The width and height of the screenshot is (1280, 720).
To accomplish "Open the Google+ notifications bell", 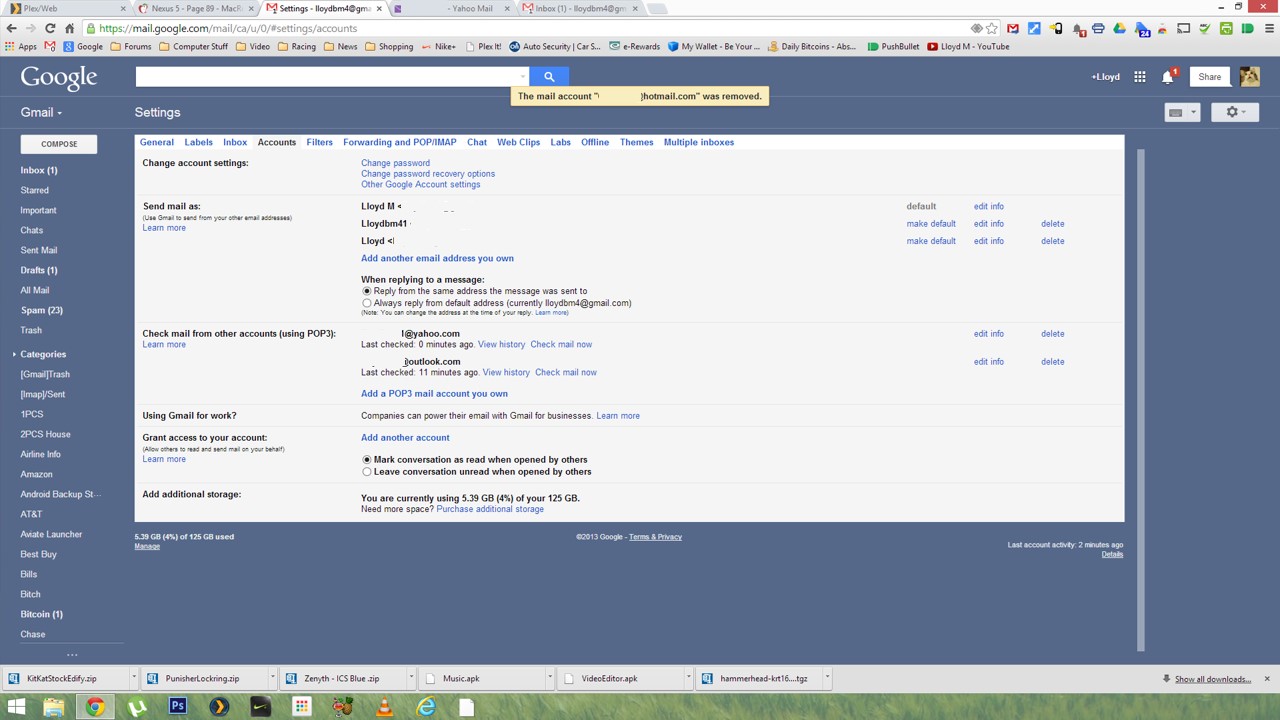I will 1167,77.
